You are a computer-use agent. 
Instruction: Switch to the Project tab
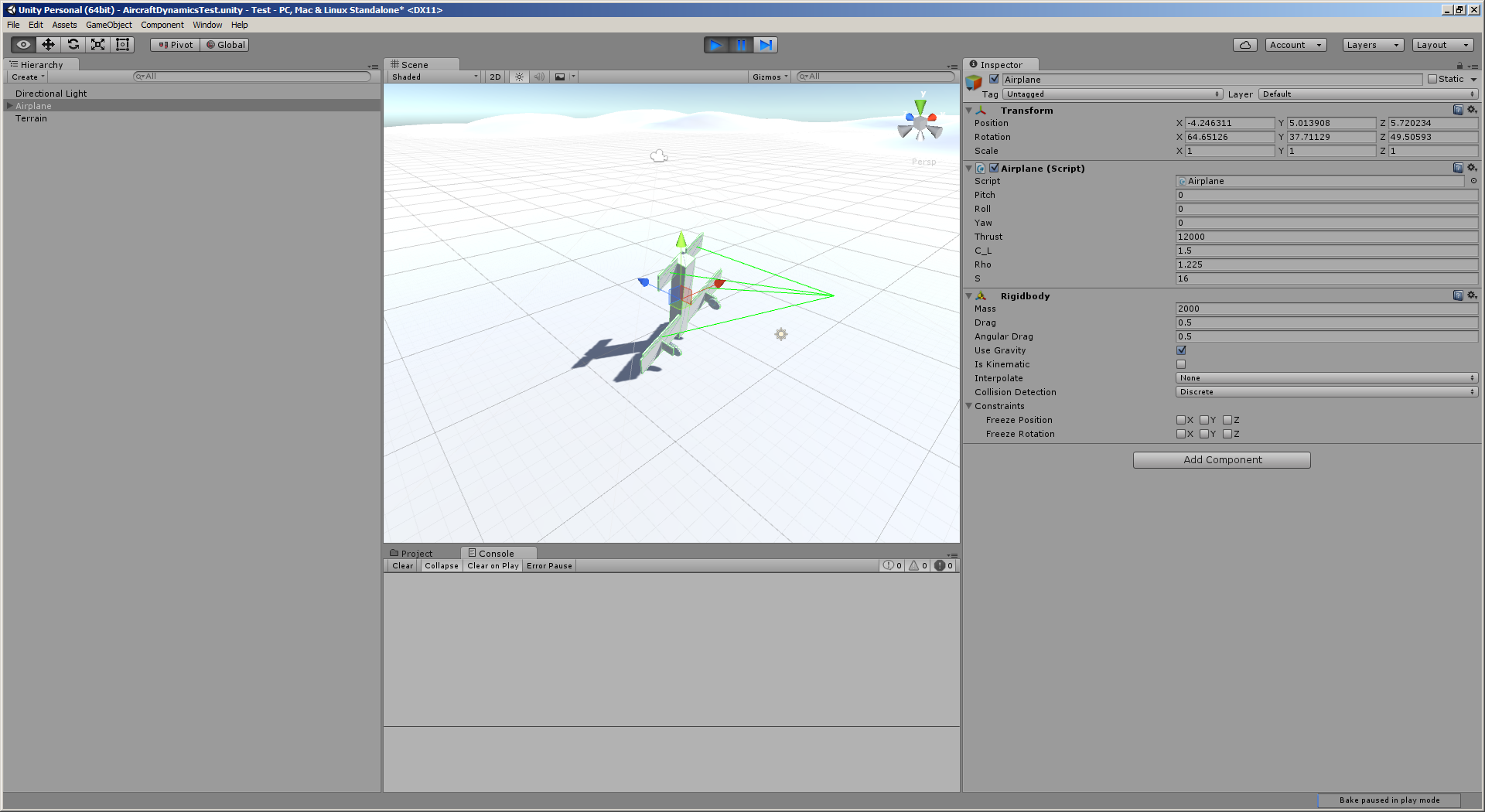coord(416,553)
